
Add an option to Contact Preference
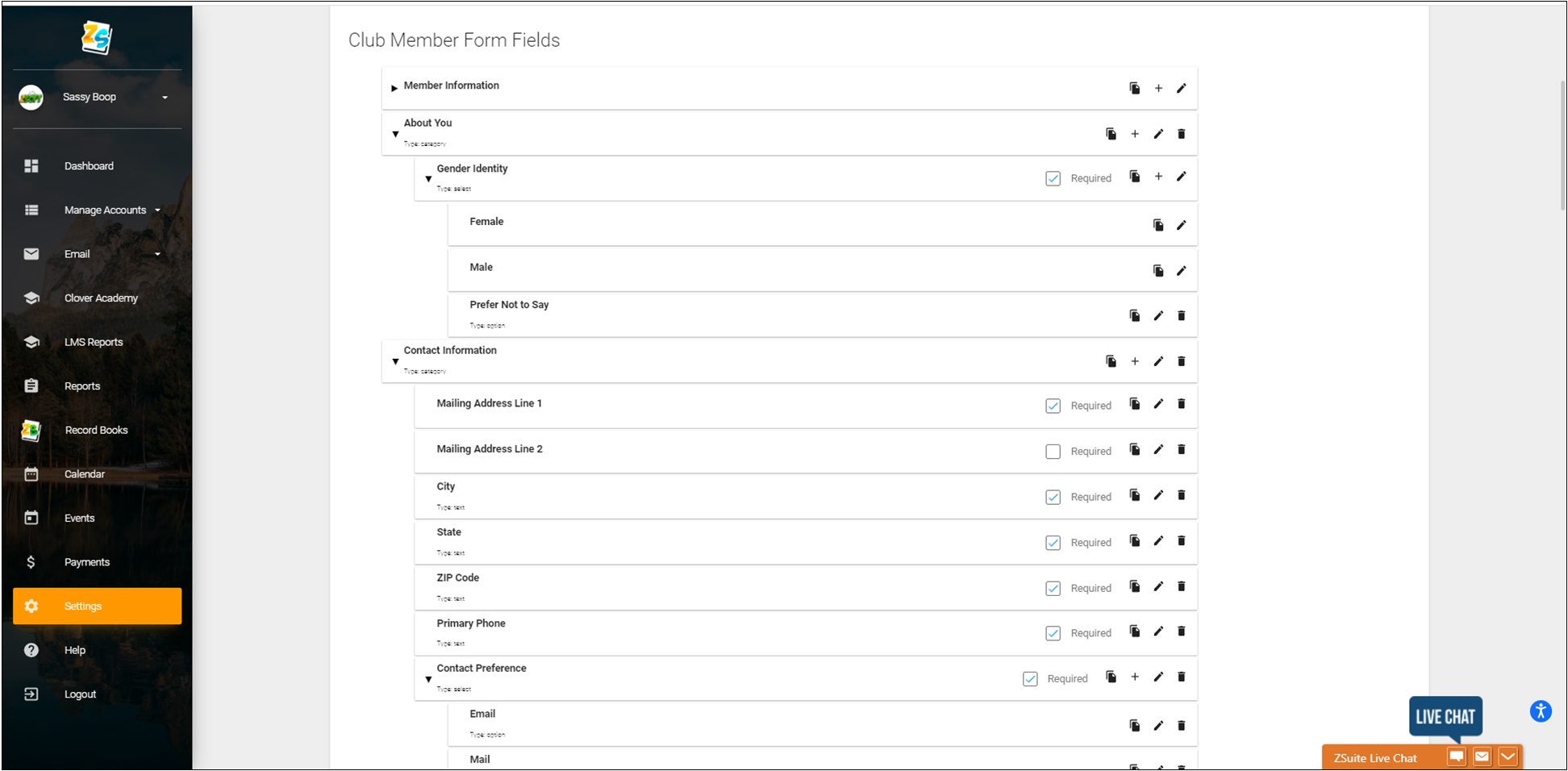(1135, 677)
